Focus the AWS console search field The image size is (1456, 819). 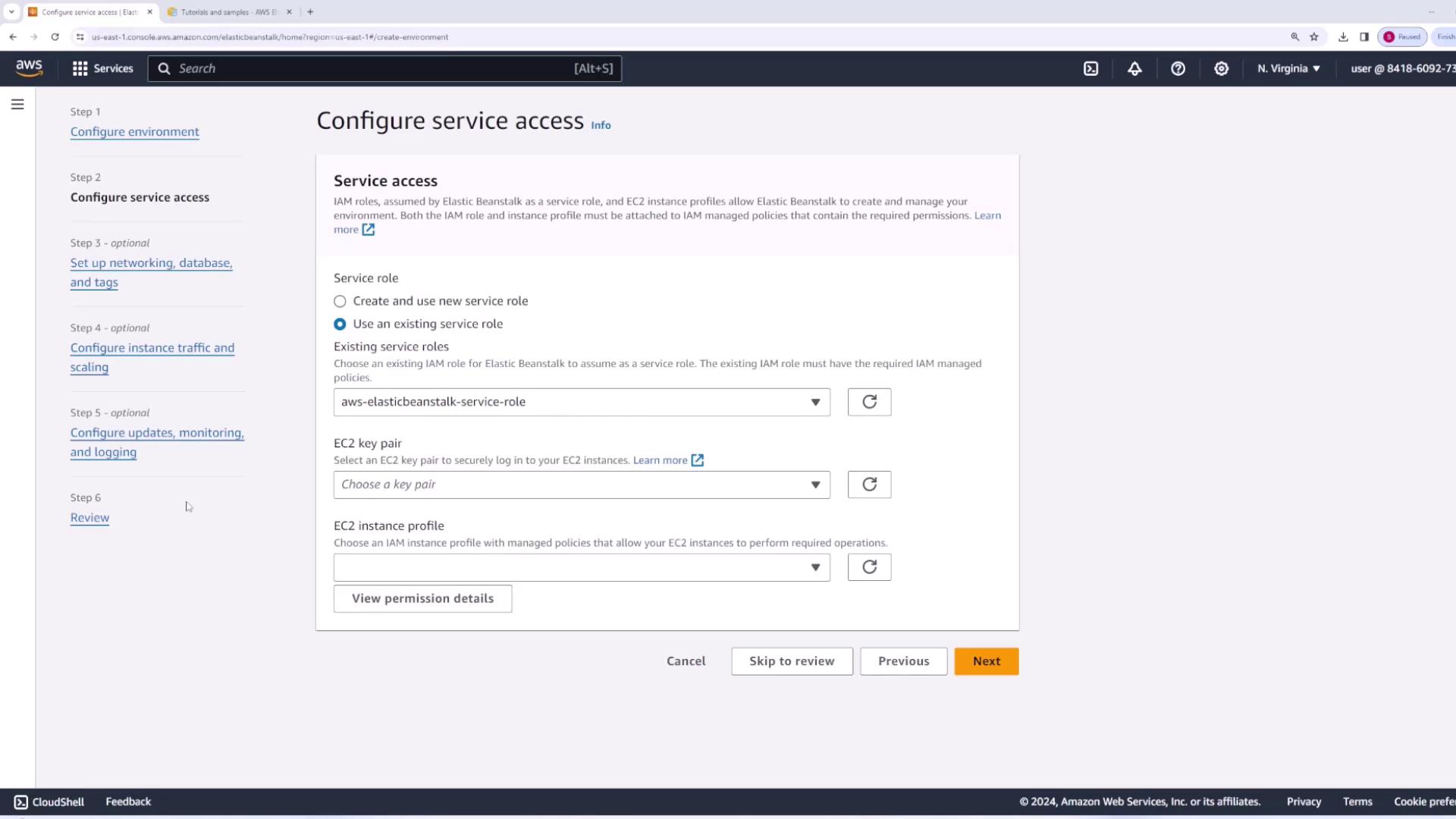[372, 68]
